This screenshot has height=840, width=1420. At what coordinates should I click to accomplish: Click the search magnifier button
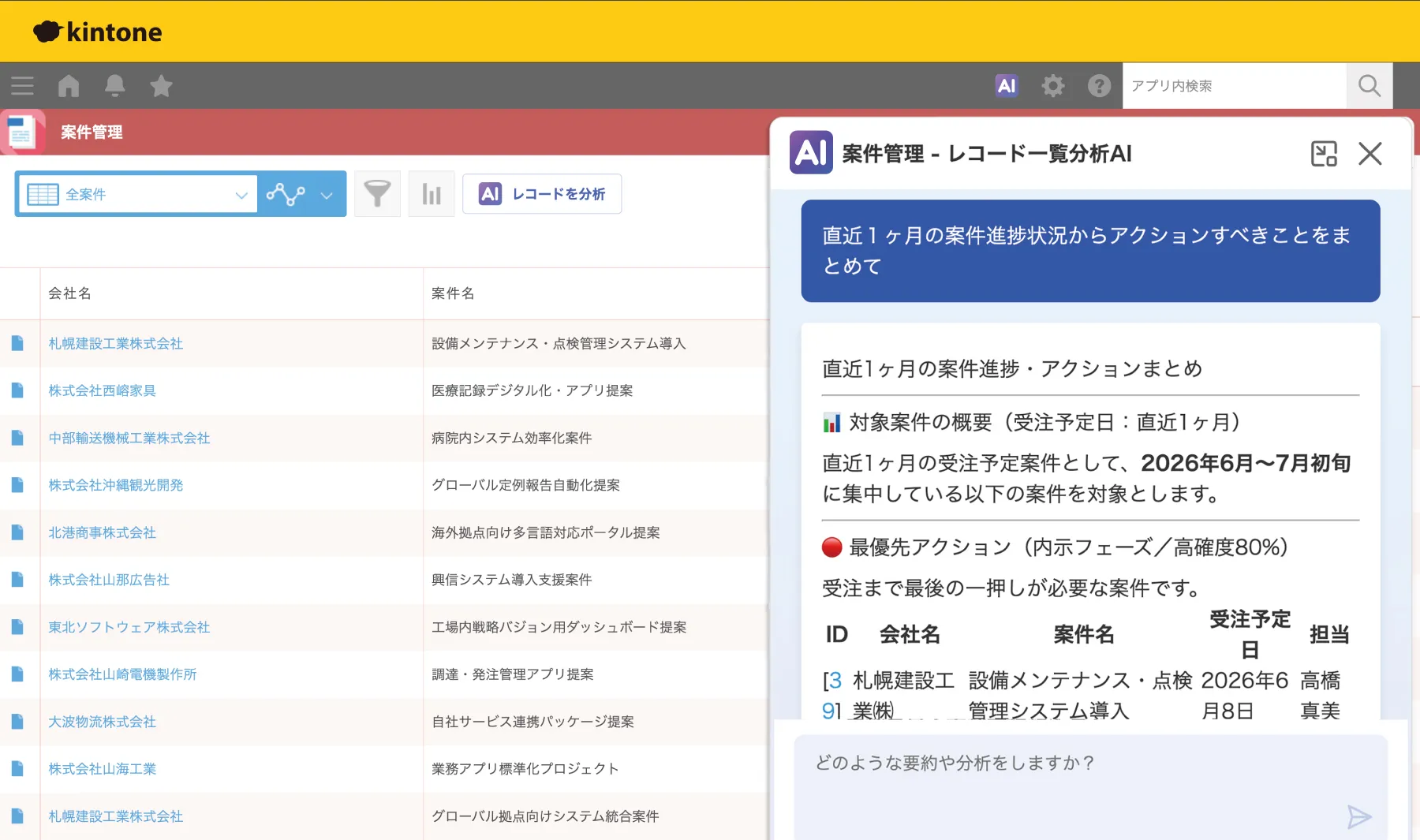tap(1370, 85)
